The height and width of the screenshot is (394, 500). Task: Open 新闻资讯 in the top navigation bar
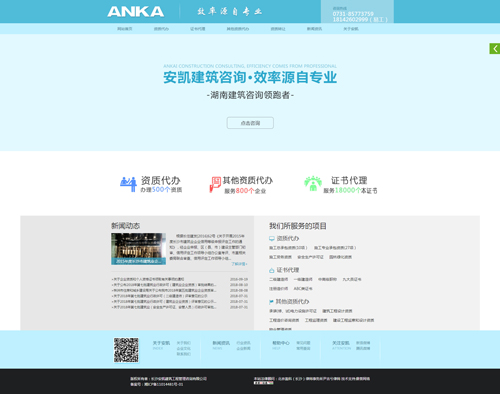314,29
